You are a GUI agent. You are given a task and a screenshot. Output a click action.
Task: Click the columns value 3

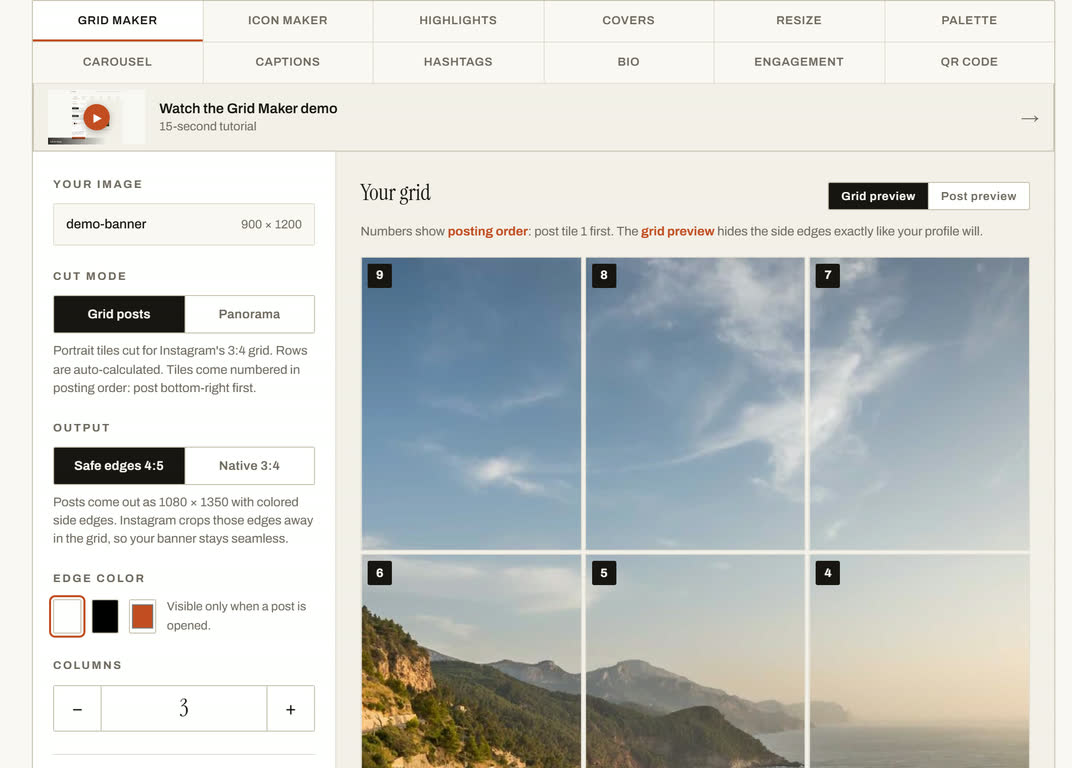tap(184, 709)
